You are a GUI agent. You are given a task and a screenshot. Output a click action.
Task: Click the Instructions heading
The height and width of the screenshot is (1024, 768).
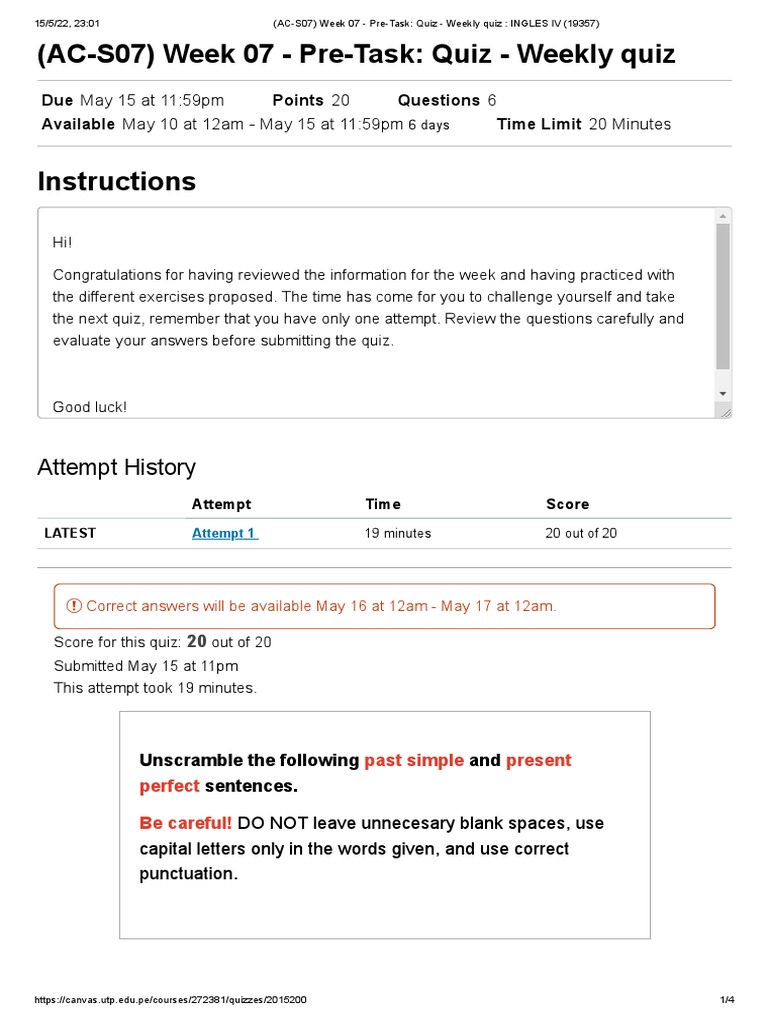pos(117,181)
